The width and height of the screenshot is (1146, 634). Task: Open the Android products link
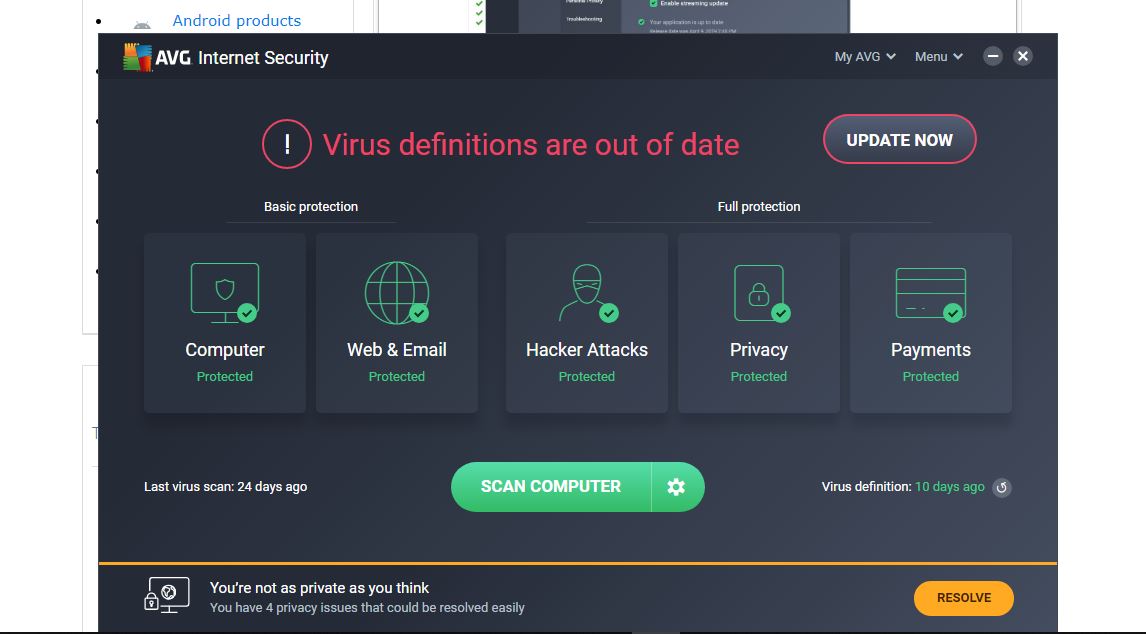click(236, 20)
